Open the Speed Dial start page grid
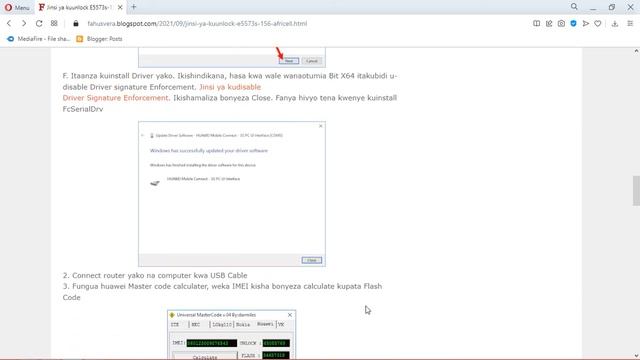The width and height of the screenshot is (640, 360). [x=54, y=23]
